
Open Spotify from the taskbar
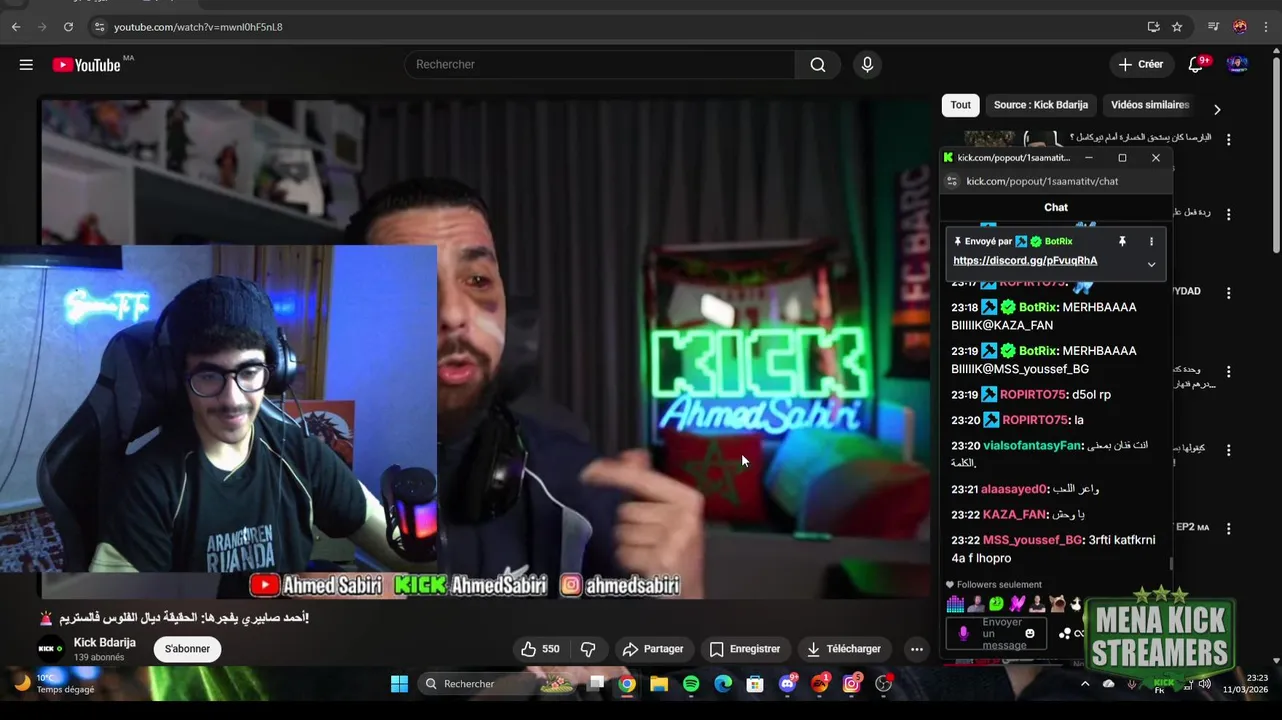[x=691, y=684]
